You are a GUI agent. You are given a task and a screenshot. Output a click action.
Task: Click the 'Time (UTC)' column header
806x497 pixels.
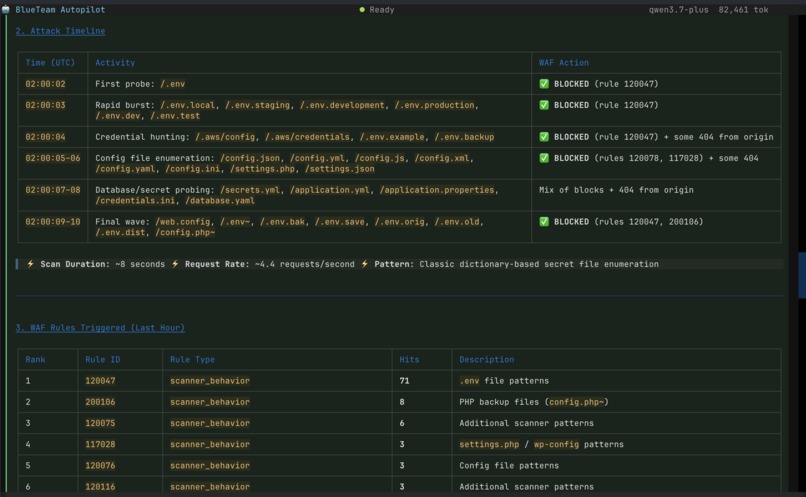click(50, 63)
